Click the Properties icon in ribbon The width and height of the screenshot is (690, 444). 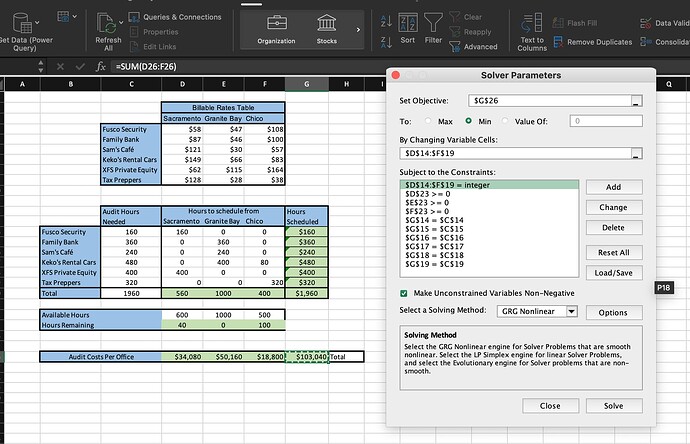pos(134,32)
